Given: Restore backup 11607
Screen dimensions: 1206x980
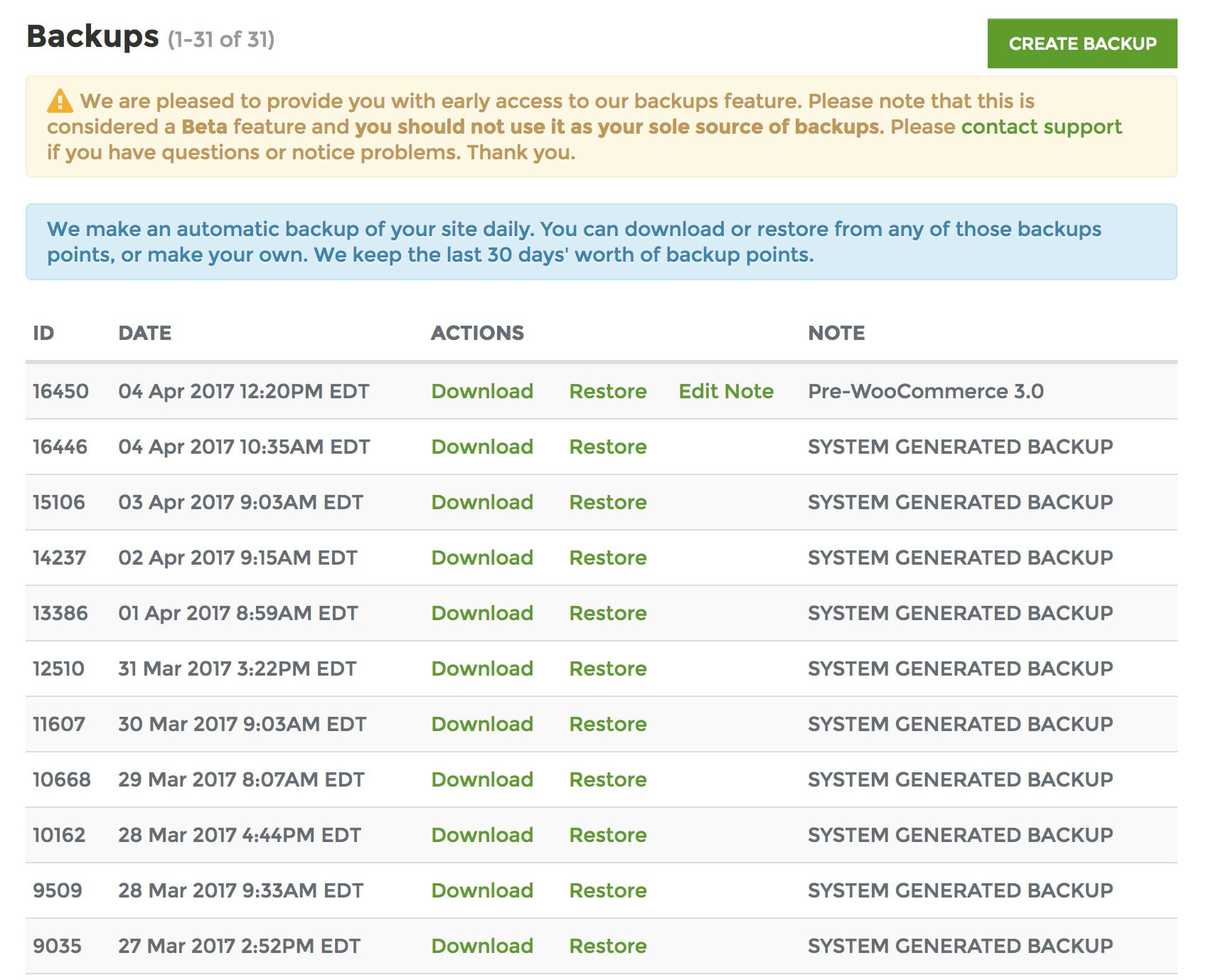Looking at the screenshot, I should 608,724.
